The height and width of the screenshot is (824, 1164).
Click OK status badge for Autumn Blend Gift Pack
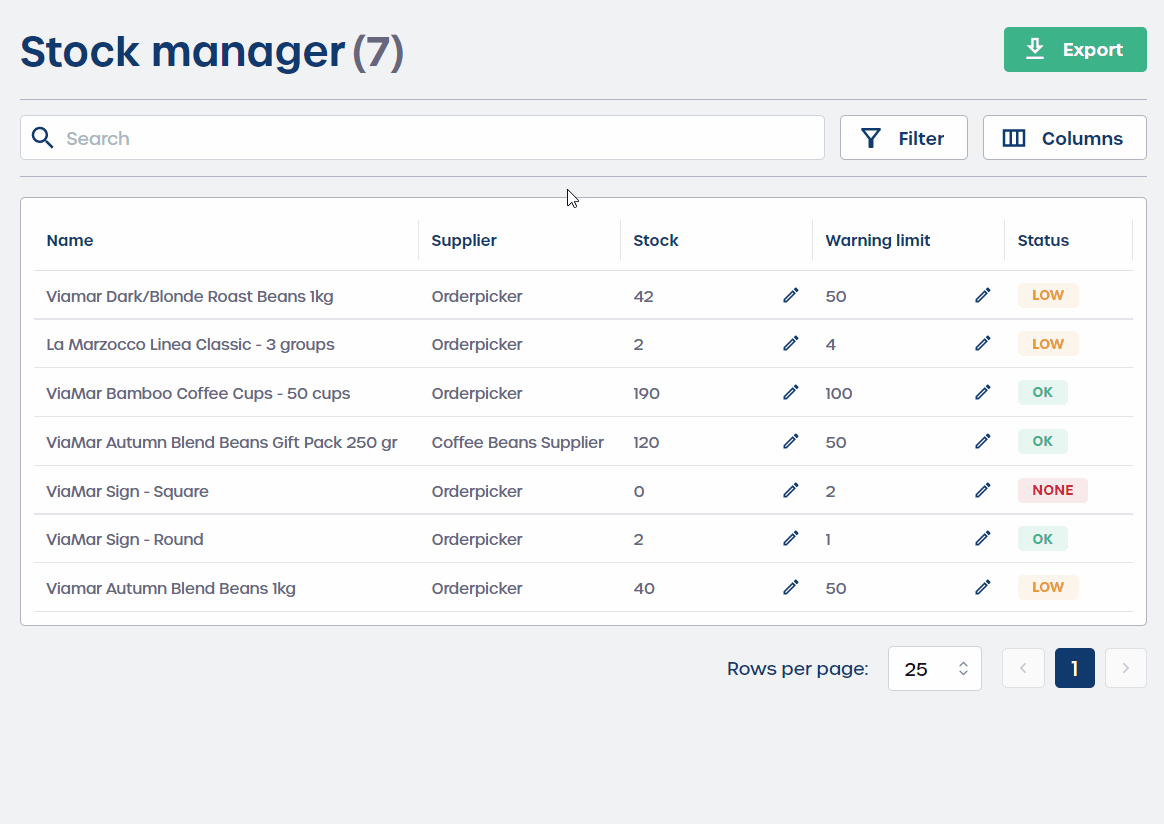coord(1042,441)
